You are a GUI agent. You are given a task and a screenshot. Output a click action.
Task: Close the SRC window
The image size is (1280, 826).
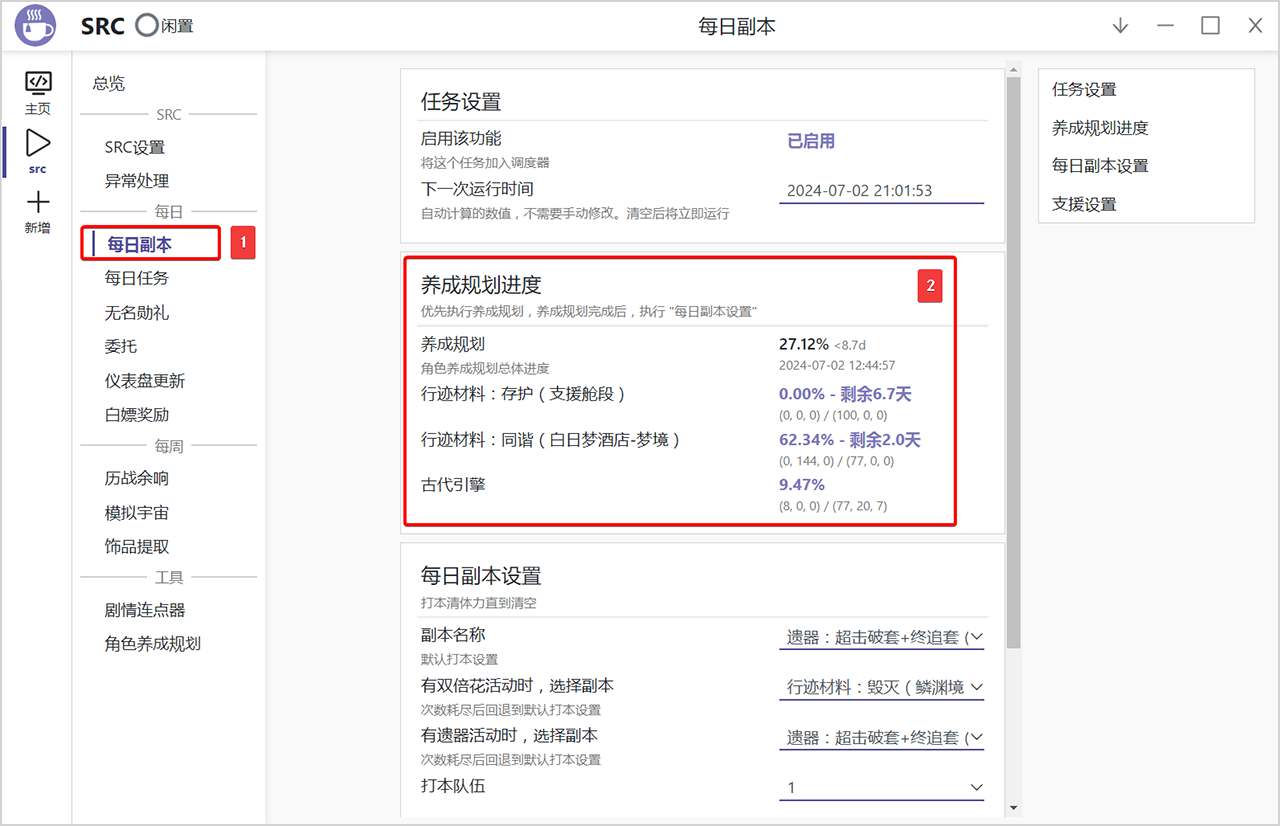tap(1255, 26)
